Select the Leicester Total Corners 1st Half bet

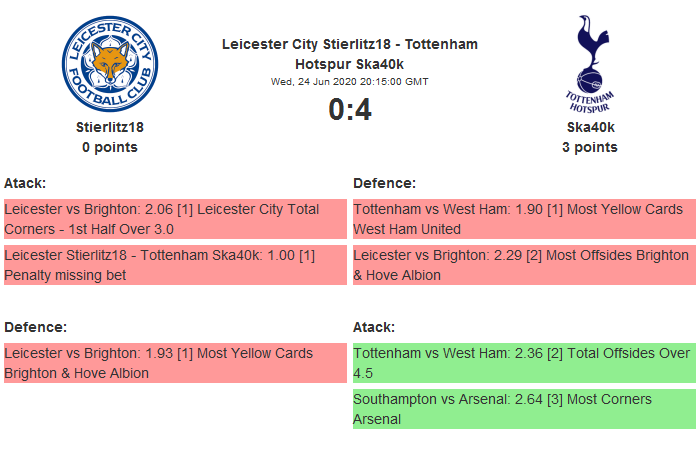(175, 219)
